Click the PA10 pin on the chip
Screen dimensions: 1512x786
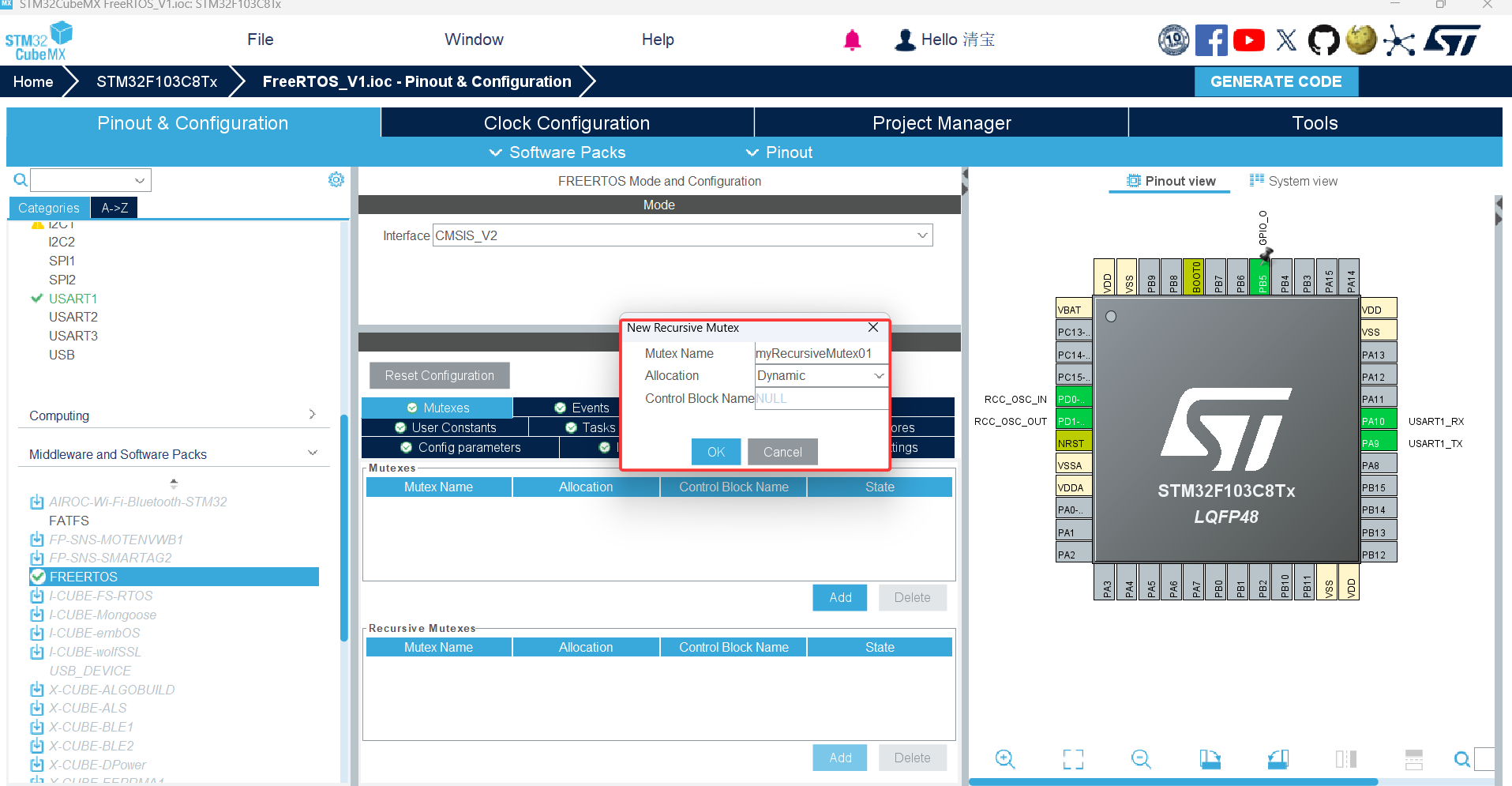point(1379,421)
